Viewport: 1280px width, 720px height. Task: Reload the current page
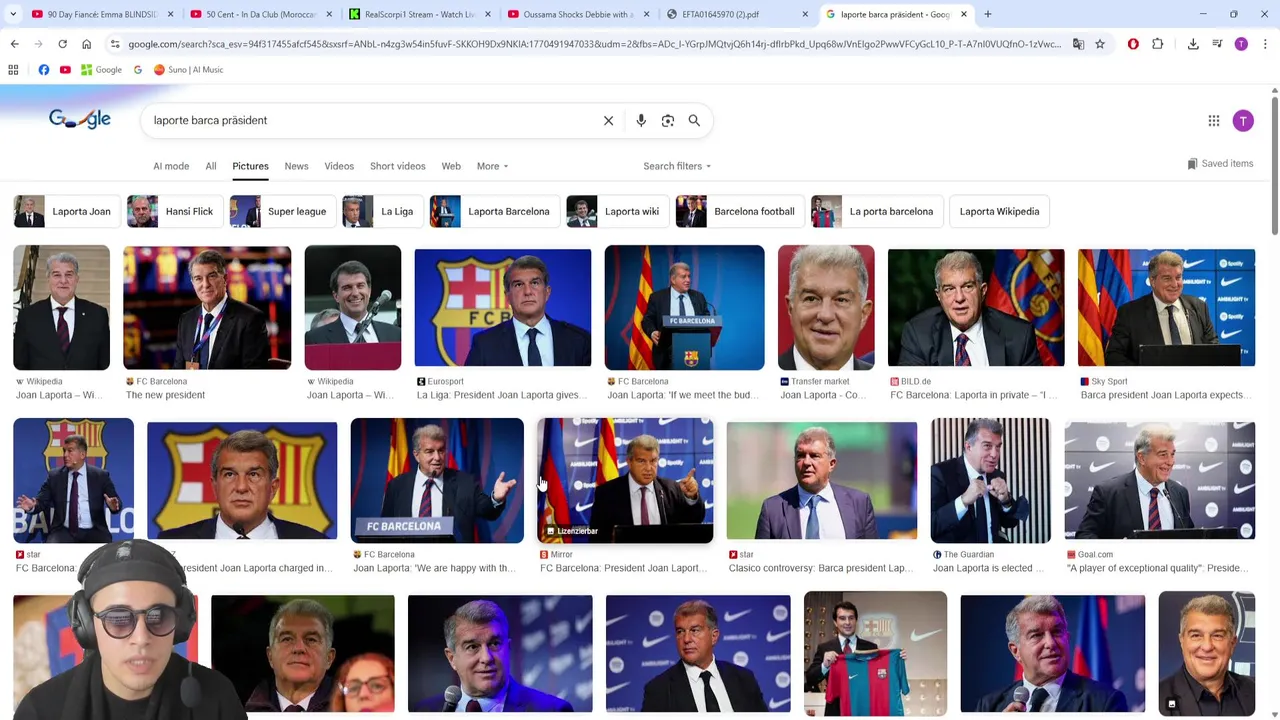click(62, 44)
